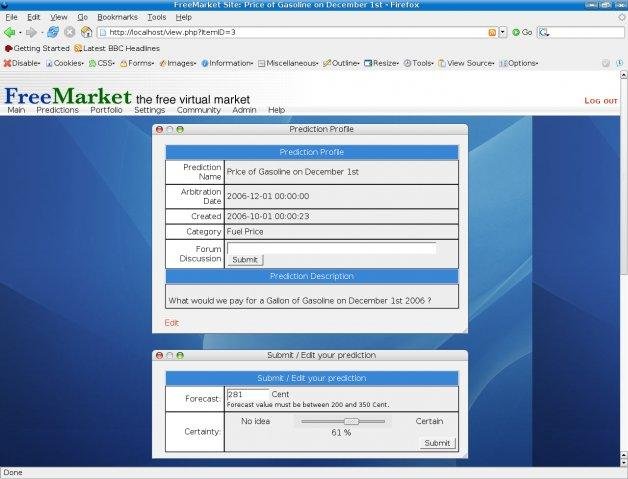Viewport: 628px width, 479px height.
Task: Open the Settings site navigation link
Action: (x=149, y=110)
